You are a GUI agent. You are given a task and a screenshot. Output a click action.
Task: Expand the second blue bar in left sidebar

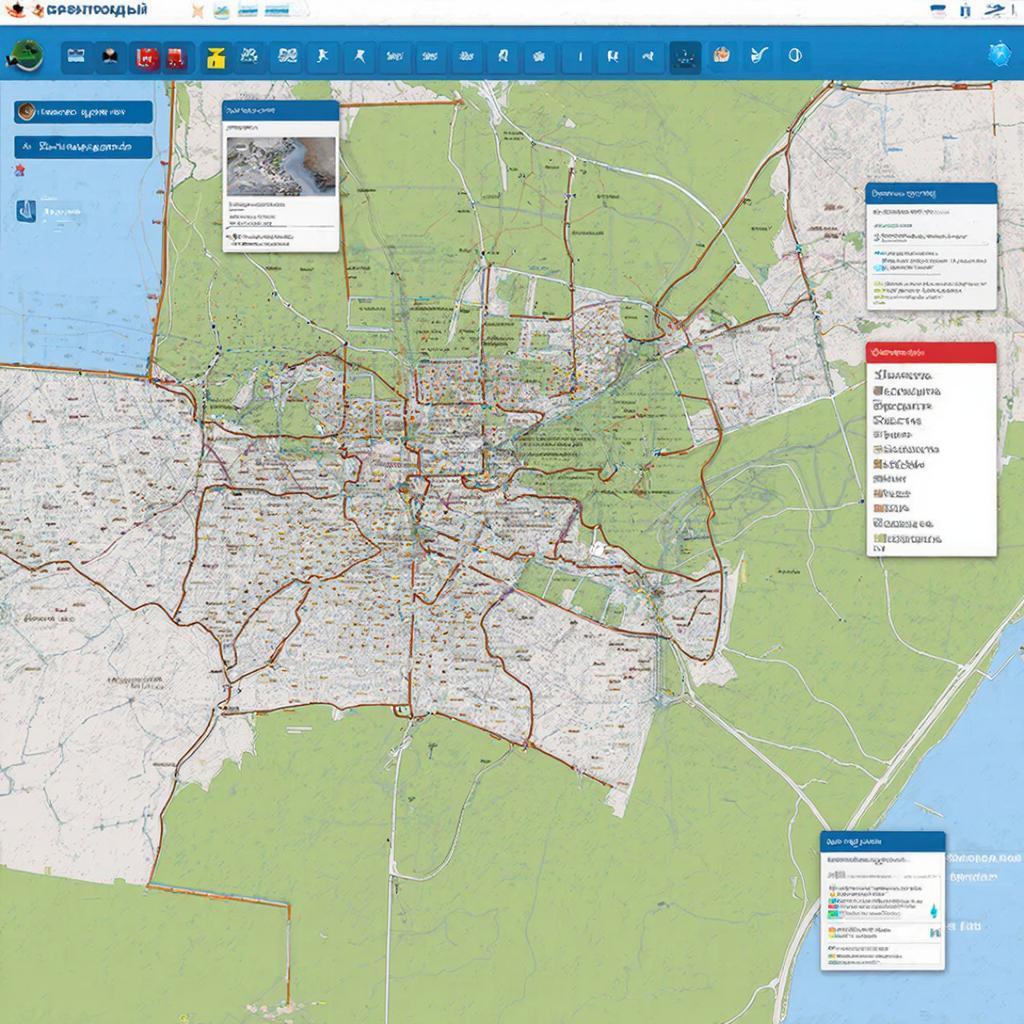point(82,147)
